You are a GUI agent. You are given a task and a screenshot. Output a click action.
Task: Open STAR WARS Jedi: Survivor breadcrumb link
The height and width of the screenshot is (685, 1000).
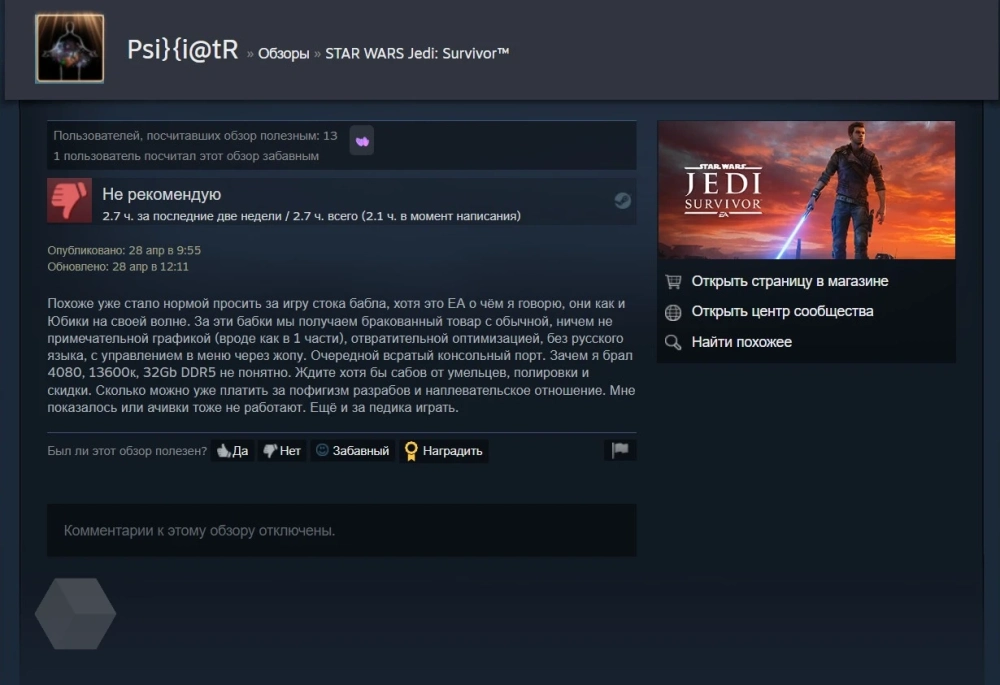[x=417, y=54]
